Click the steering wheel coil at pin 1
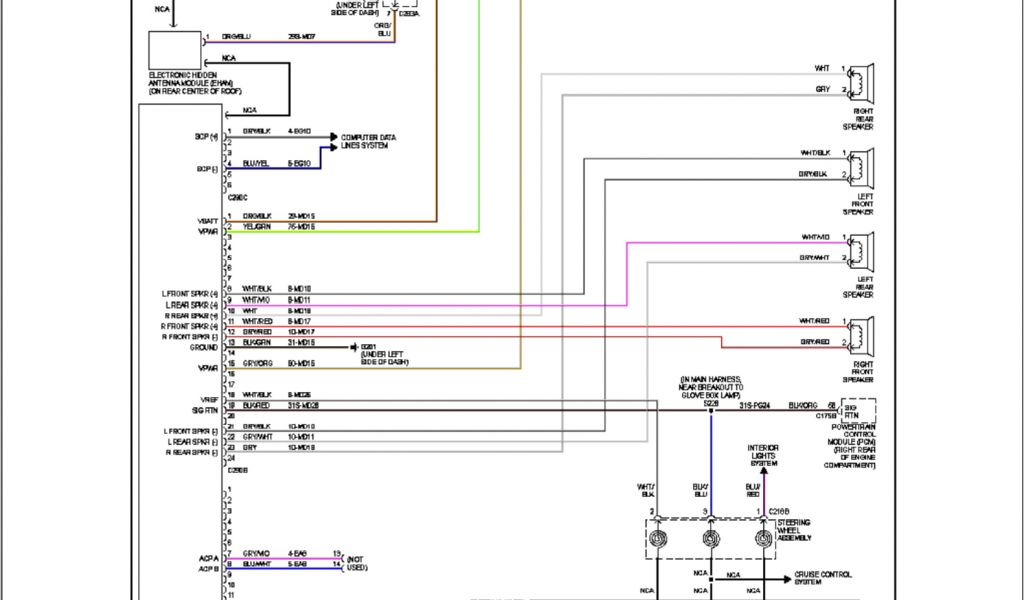 click(764, 540)
